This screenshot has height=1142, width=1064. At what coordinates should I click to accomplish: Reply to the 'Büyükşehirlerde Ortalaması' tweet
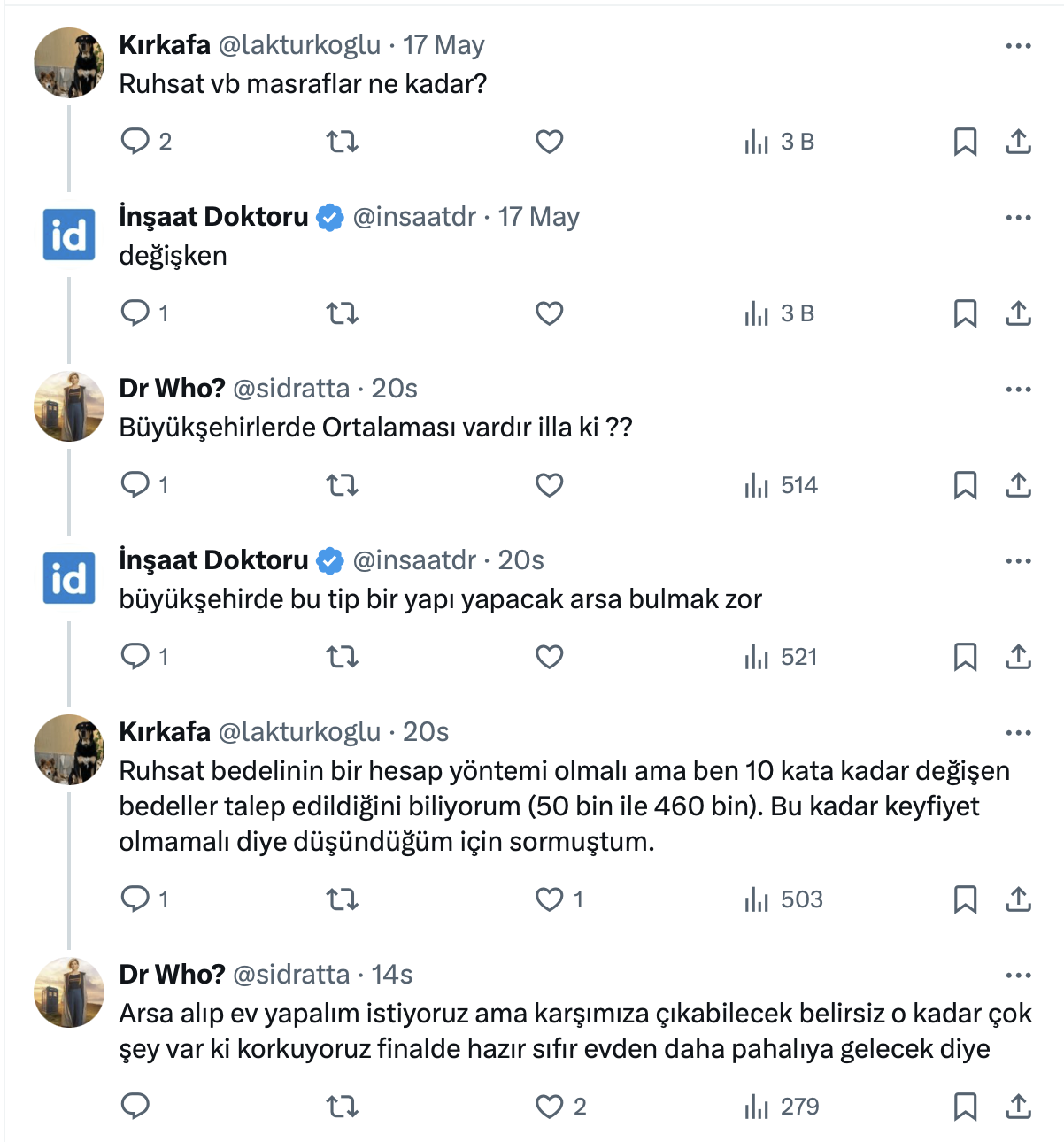point(135,485)
